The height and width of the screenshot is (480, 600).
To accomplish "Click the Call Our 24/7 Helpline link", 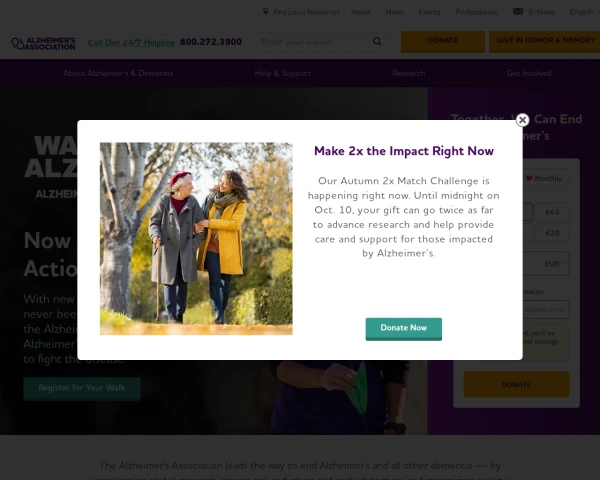I will [x=131, y=42].
